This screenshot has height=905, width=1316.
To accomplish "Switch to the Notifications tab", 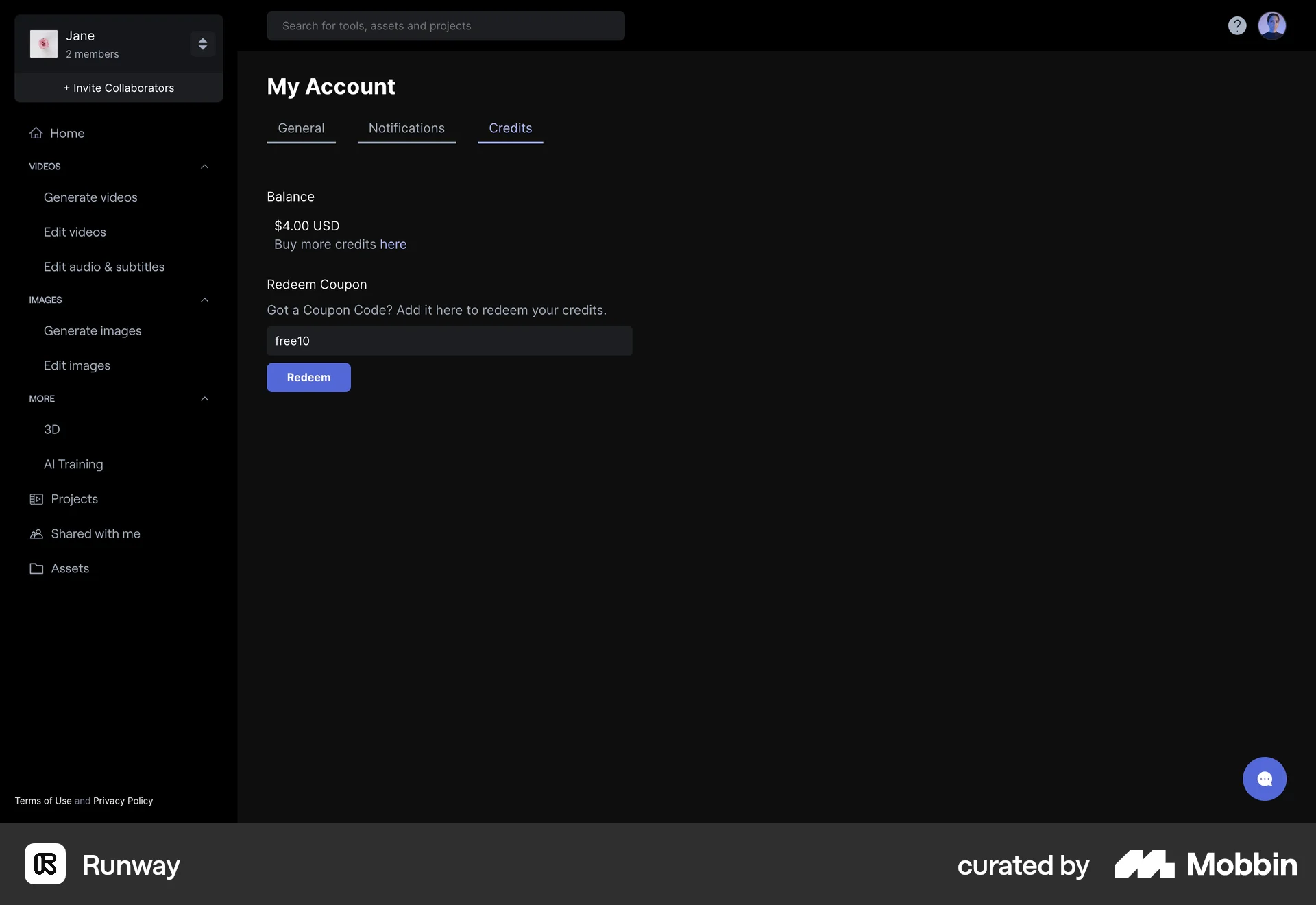I will point(406,128).
